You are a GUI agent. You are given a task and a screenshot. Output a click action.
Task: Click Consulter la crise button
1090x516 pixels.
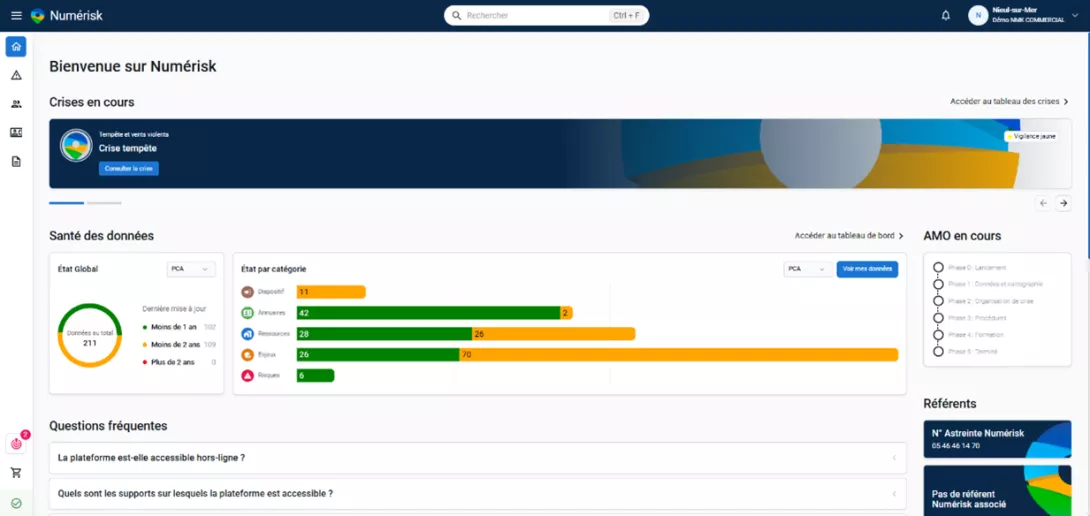pyautogui.click(x=129, y=168)
